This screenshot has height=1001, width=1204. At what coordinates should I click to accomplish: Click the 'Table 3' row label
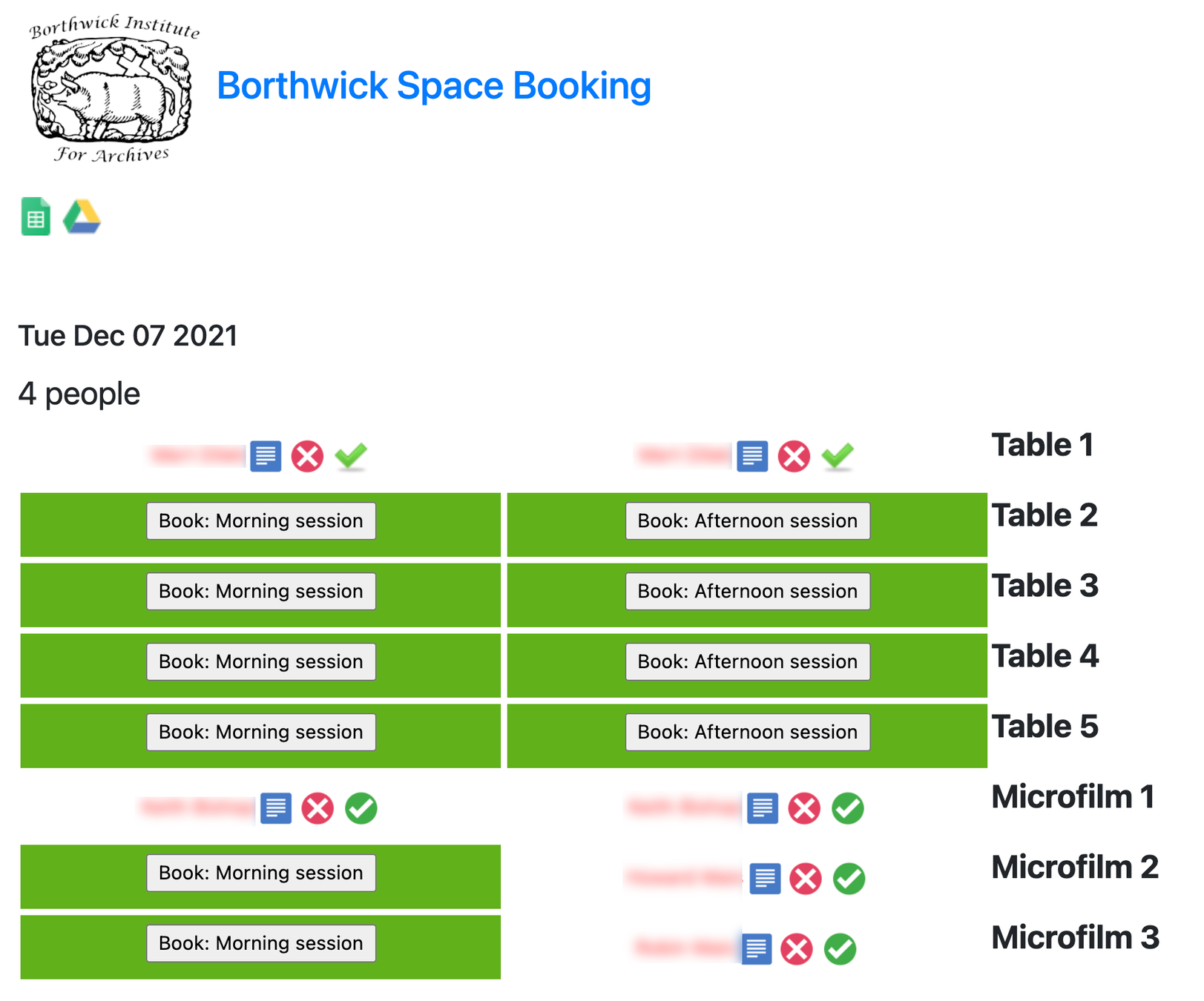click(x=1045, y=587)
